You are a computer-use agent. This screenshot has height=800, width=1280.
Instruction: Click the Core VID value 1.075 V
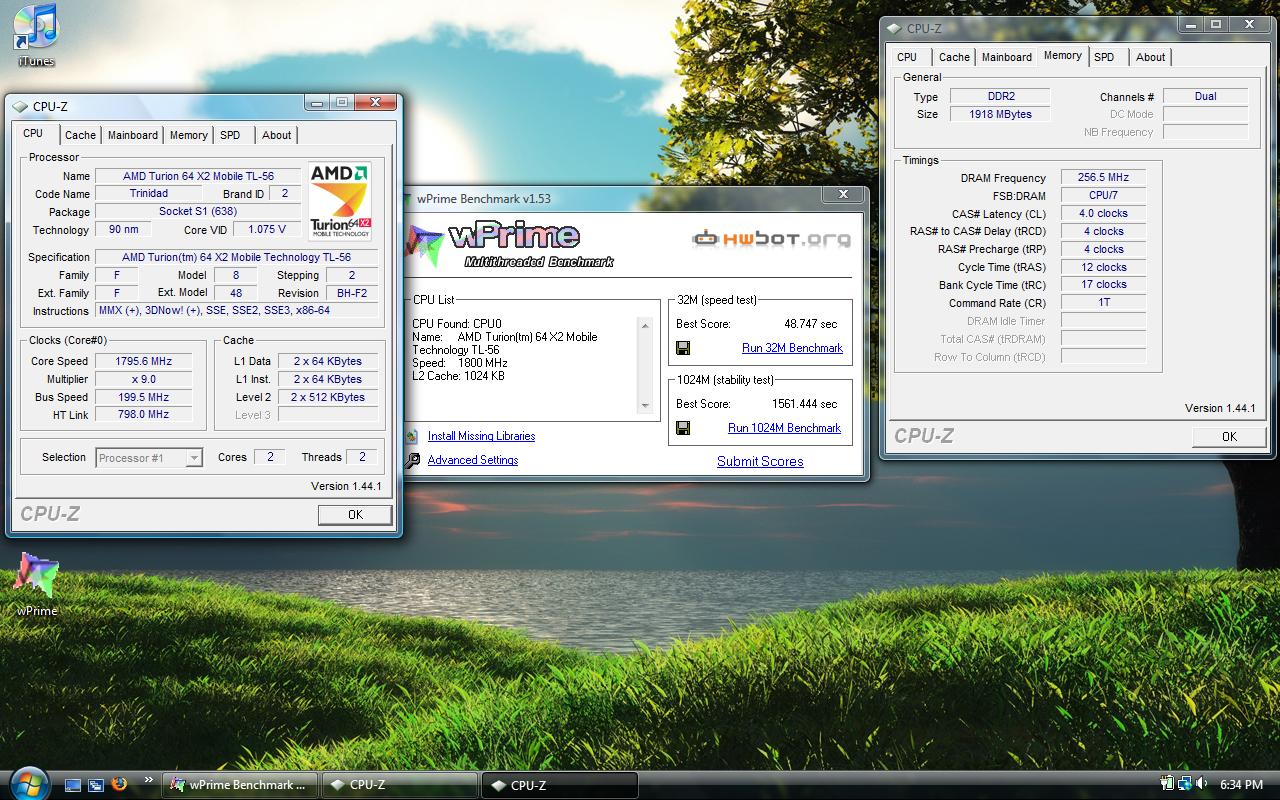tap(267, 229)
